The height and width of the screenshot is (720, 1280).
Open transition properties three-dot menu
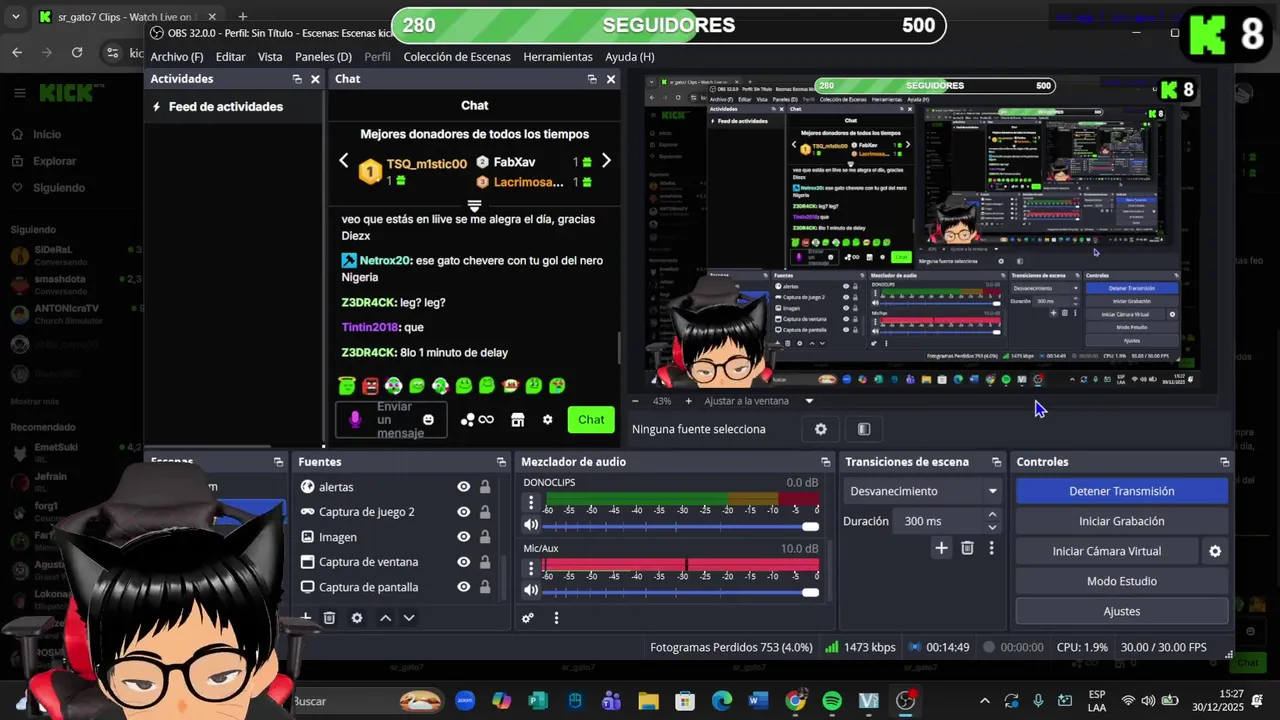[991, 548]
